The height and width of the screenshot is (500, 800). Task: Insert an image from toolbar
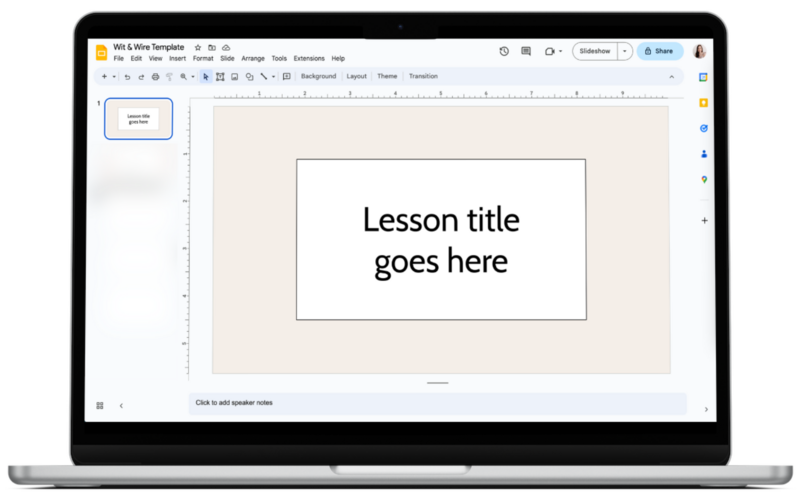(x=235, y=77)
